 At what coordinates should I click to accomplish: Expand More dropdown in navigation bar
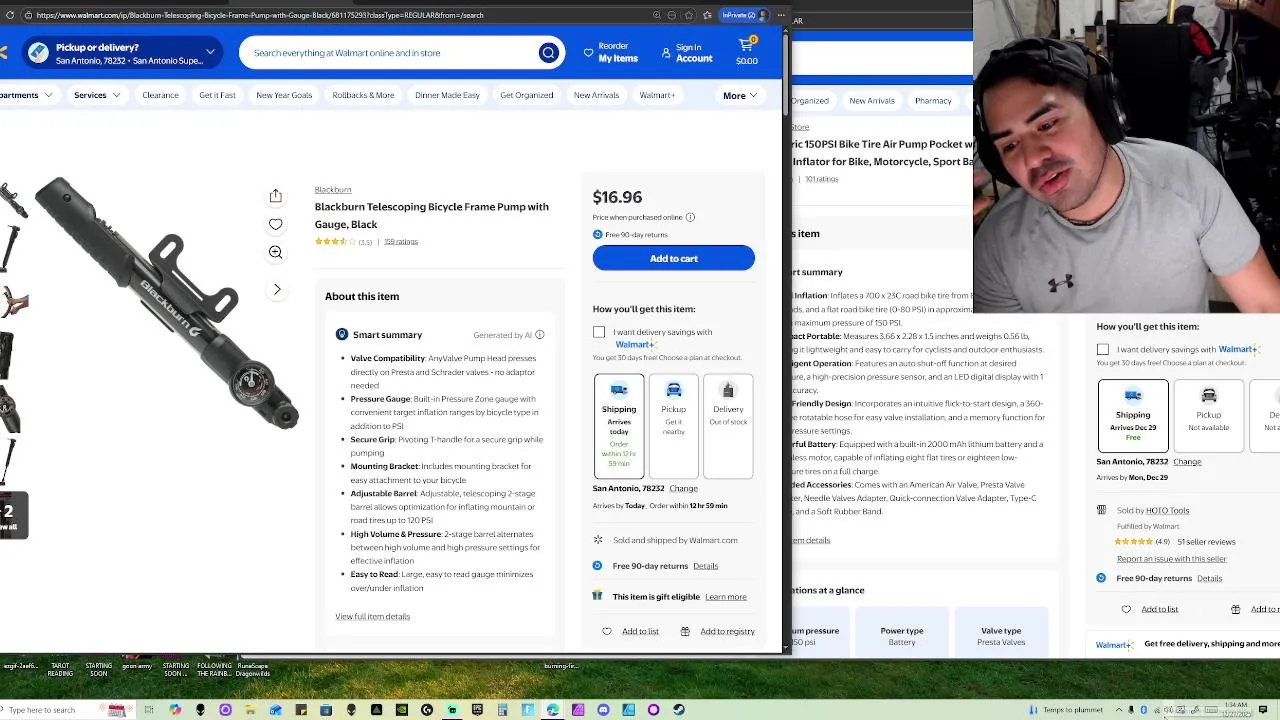[x=740, y=96]
